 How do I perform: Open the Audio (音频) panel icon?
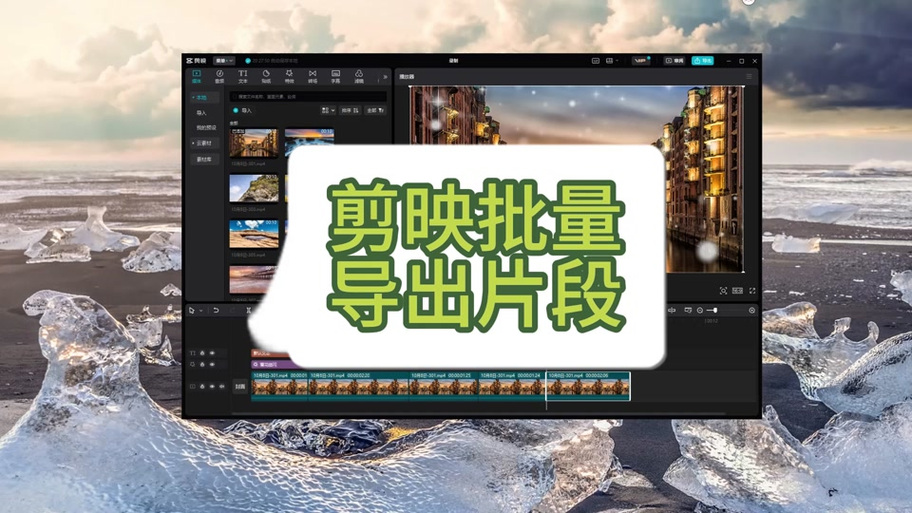(x=219, y=76)
